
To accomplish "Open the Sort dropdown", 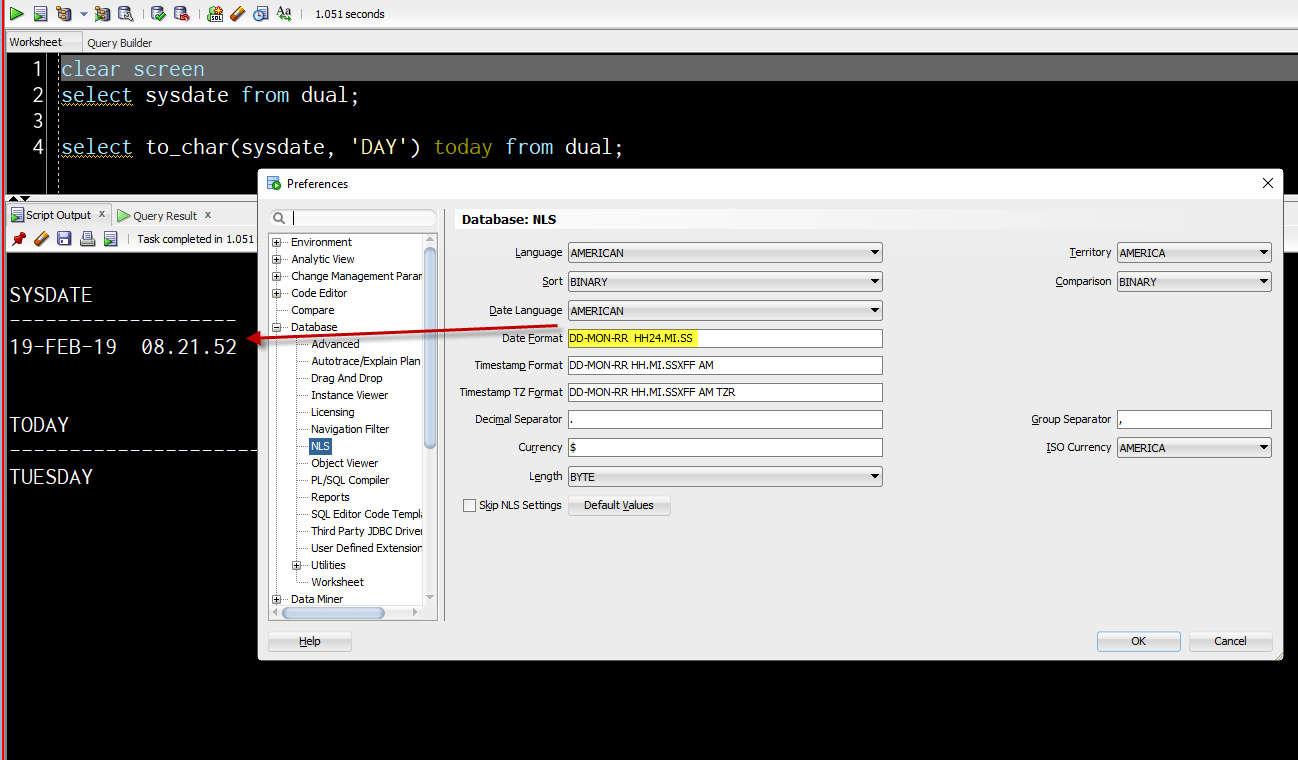I will (x=725, y=282).
